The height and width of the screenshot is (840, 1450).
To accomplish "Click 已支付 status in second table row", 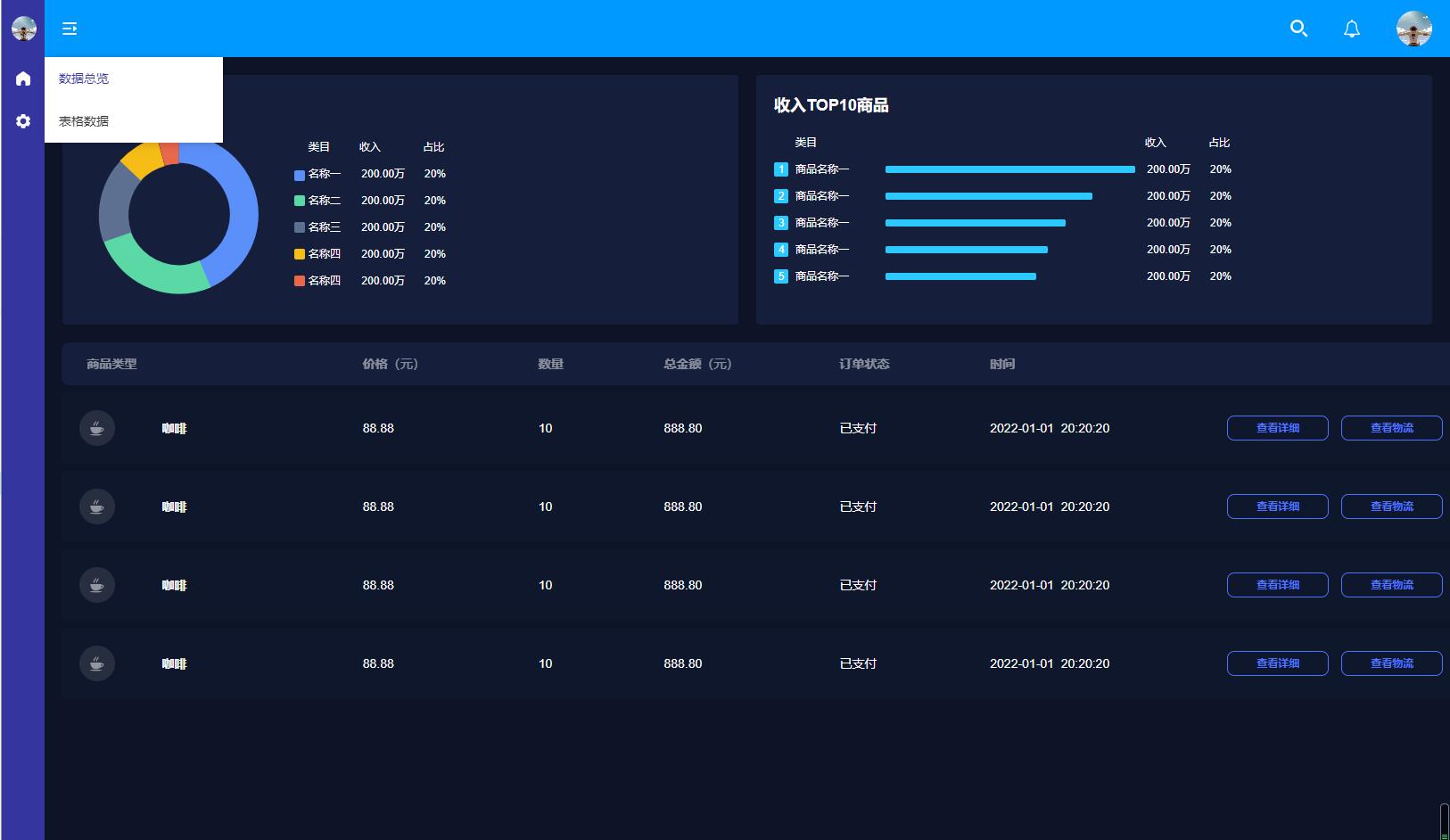I will 858,506.
